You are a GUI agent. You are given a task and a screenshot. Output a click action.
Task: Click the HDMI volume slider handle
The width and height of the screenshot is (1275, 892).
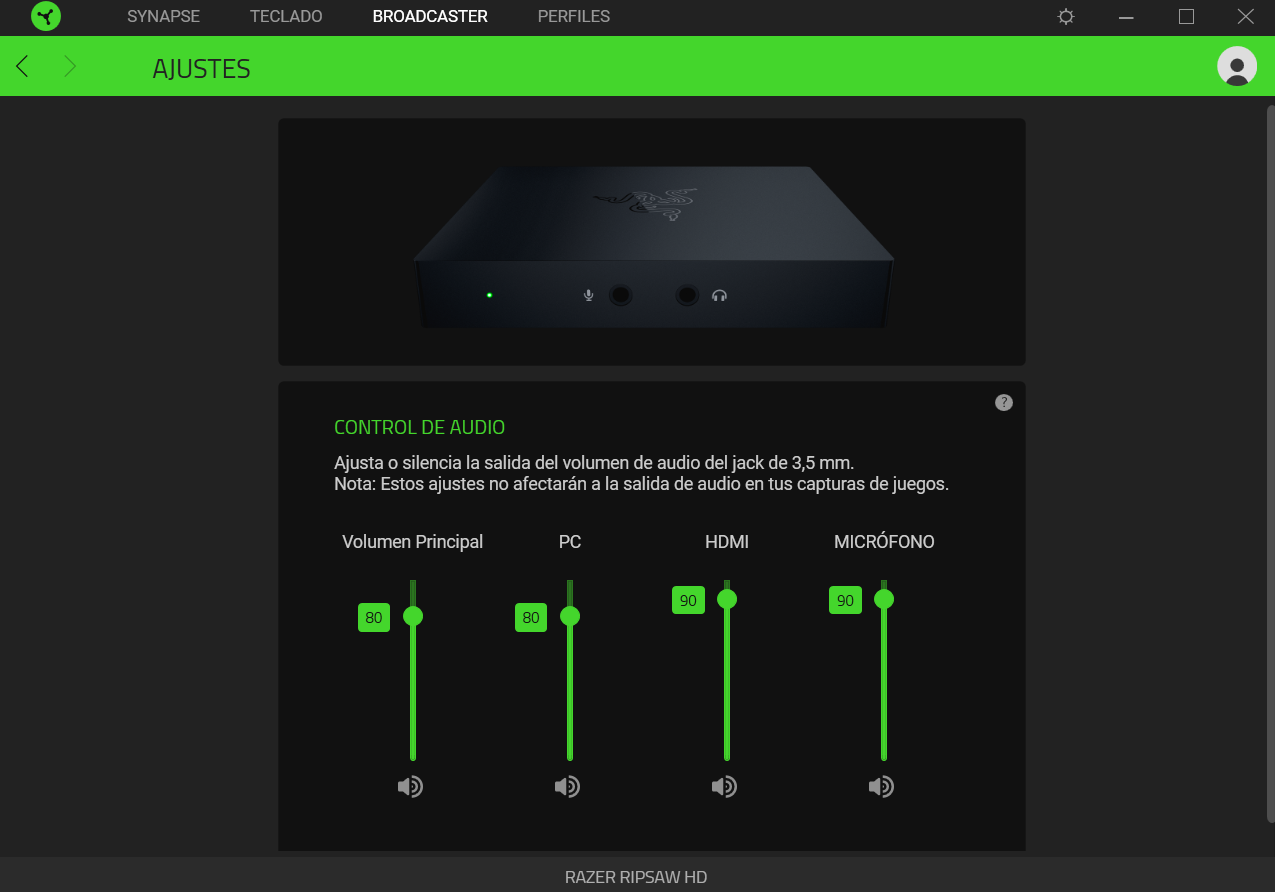coord(727,599)
